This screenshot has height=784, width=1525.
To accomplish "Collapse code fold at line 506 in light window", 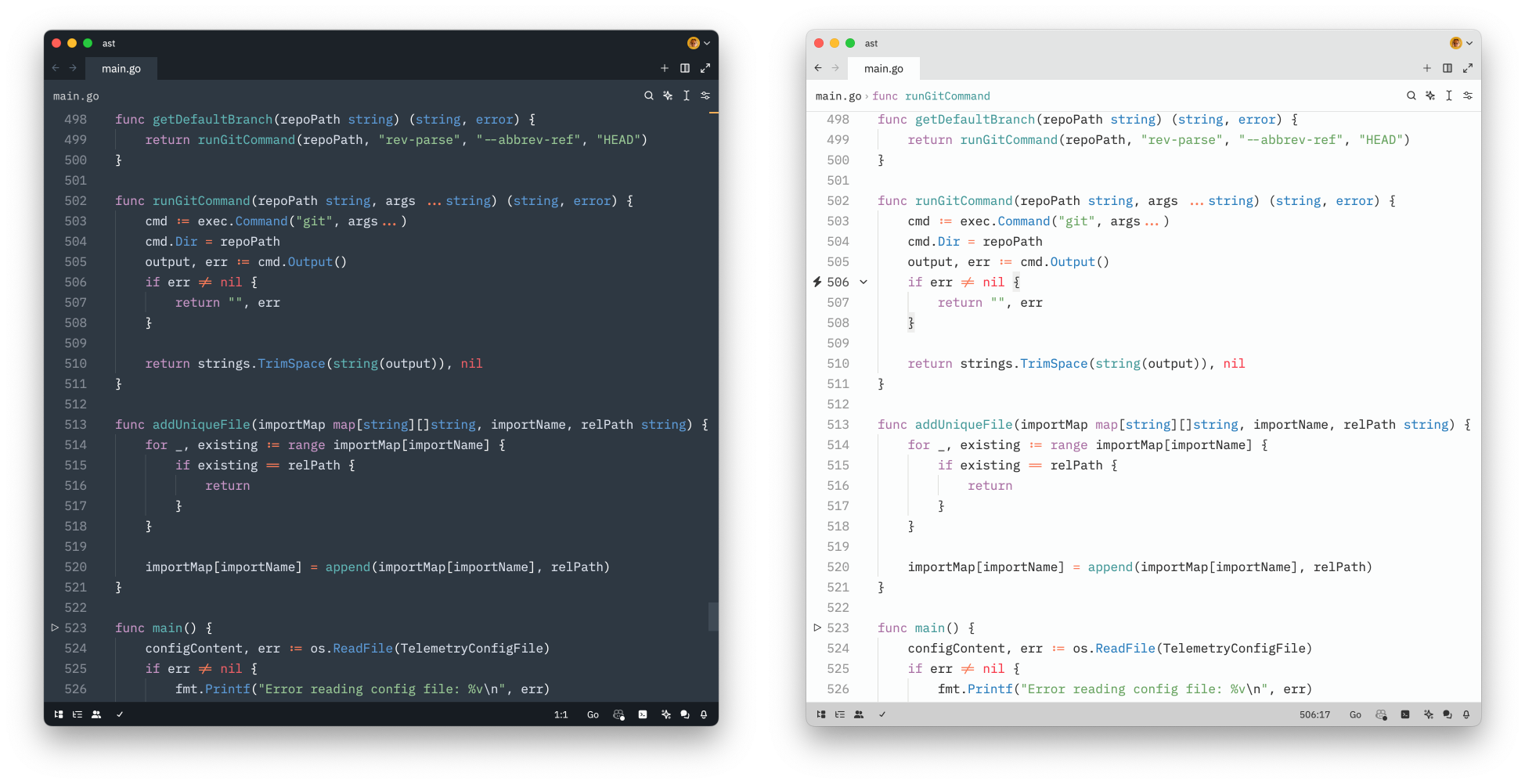I will [863, 282].
